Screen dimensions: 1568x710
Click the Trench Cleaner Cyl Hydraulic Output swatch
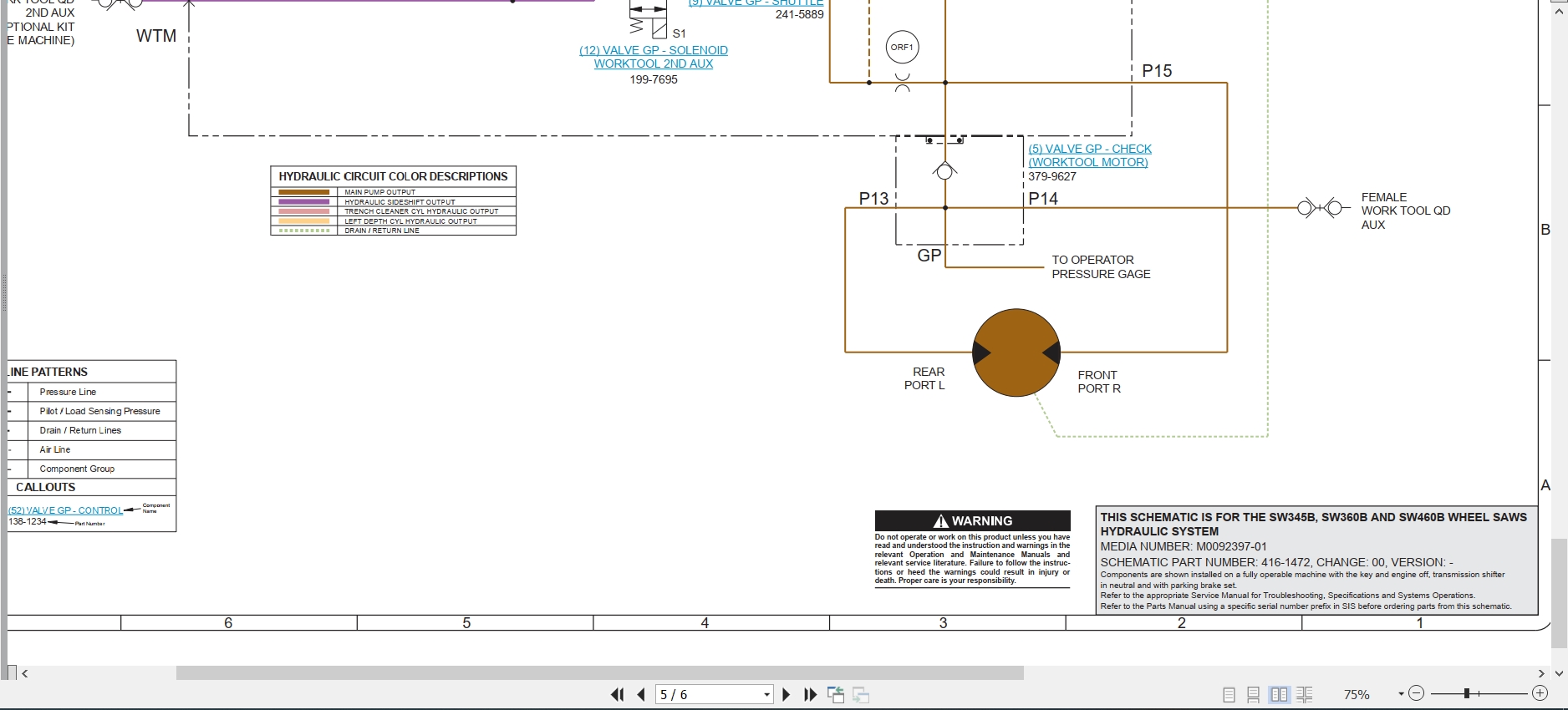pyautogui.click(x=303, y=211)
